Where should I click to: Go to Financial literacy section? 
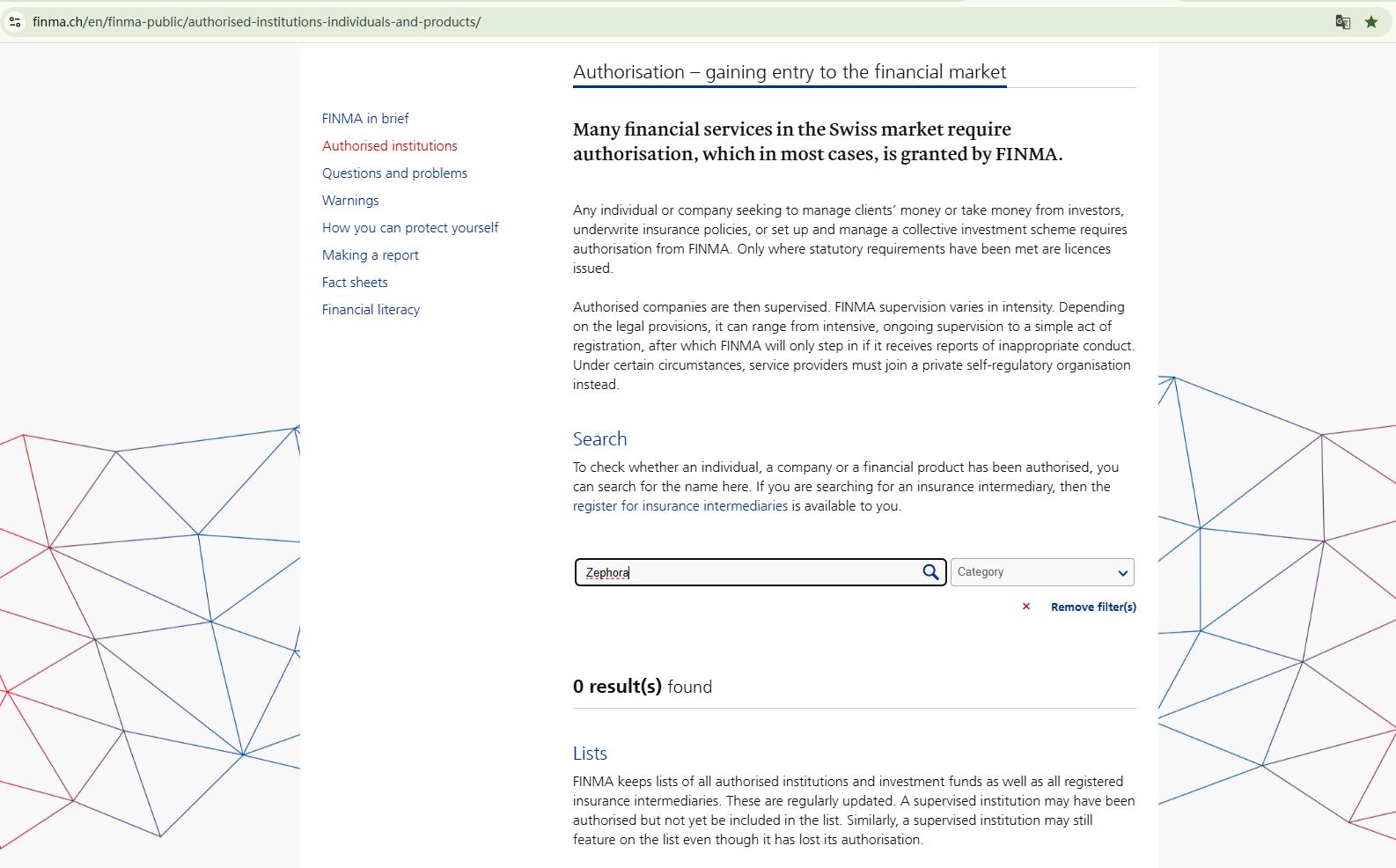pos(371,310)
